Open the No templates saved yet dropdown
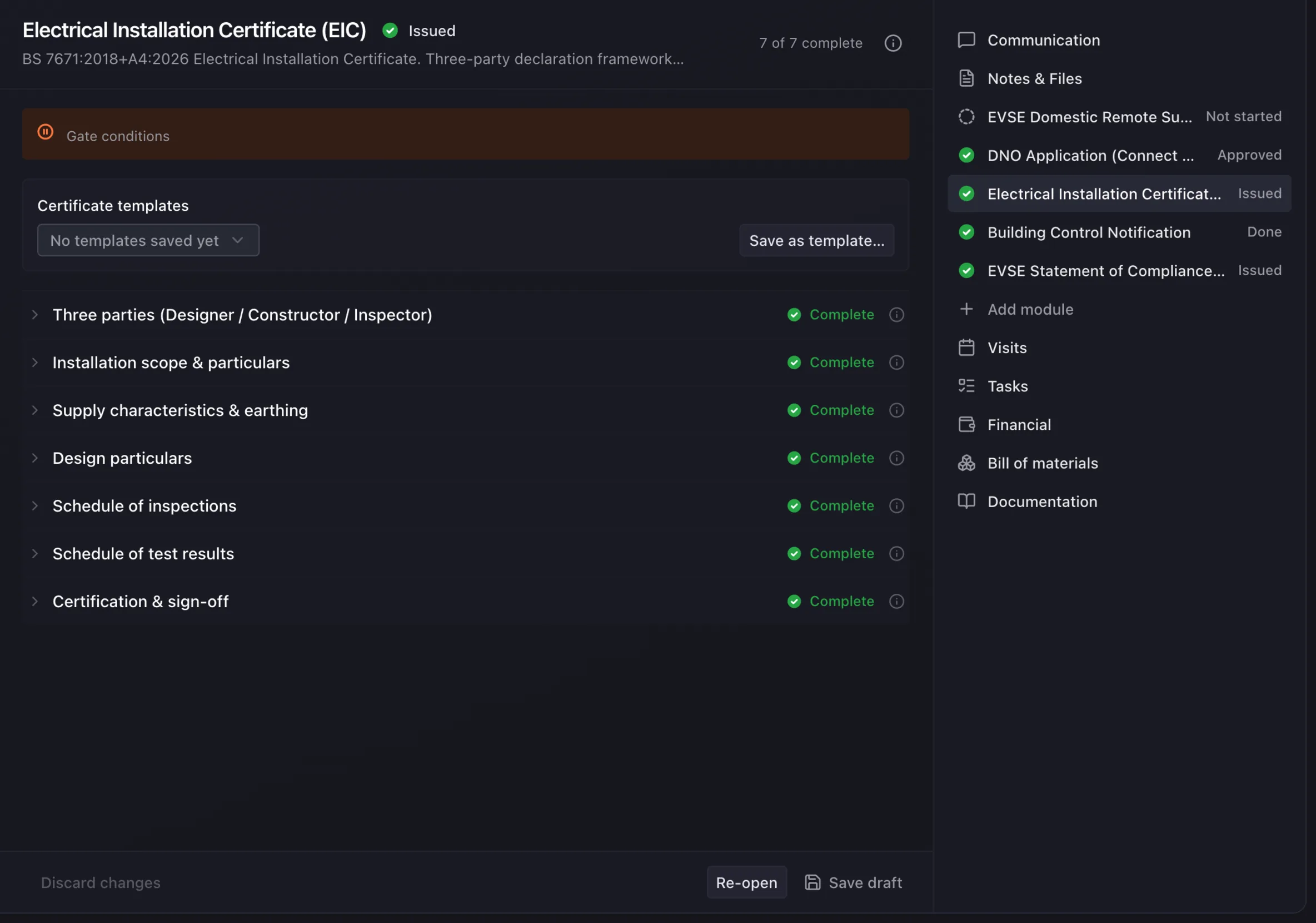1316x923 pixels. point(148,240)
